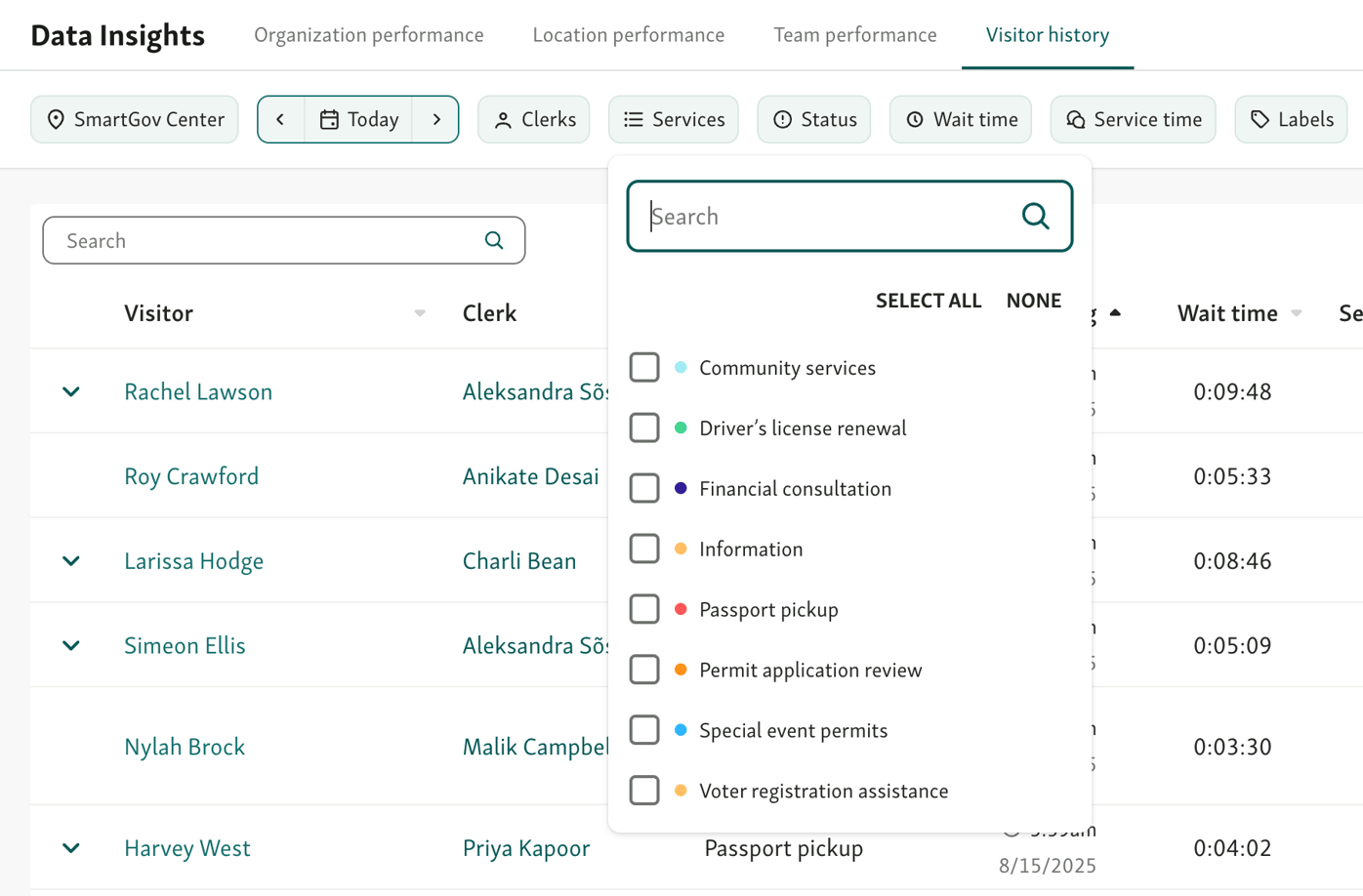Check the Community services checkbox

tap(644, 367)
